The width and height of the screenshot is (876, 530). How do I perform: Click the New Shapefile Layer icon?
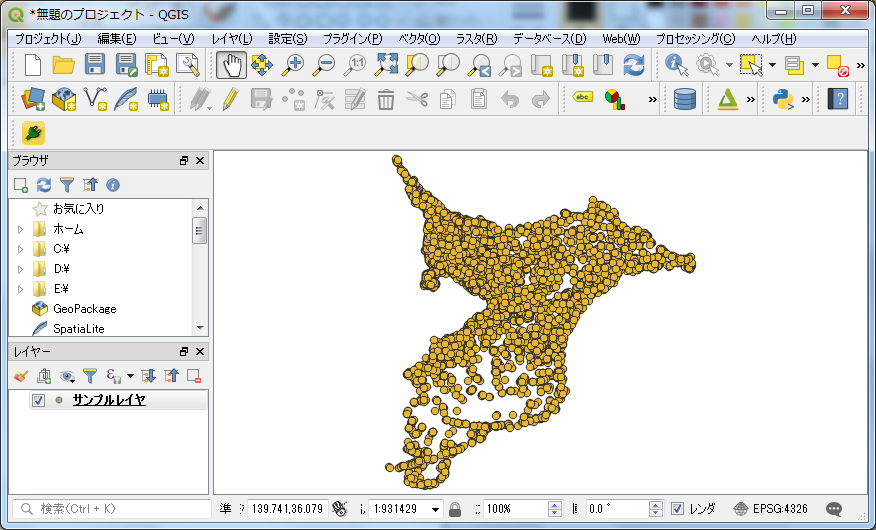[x=96, y=99]
